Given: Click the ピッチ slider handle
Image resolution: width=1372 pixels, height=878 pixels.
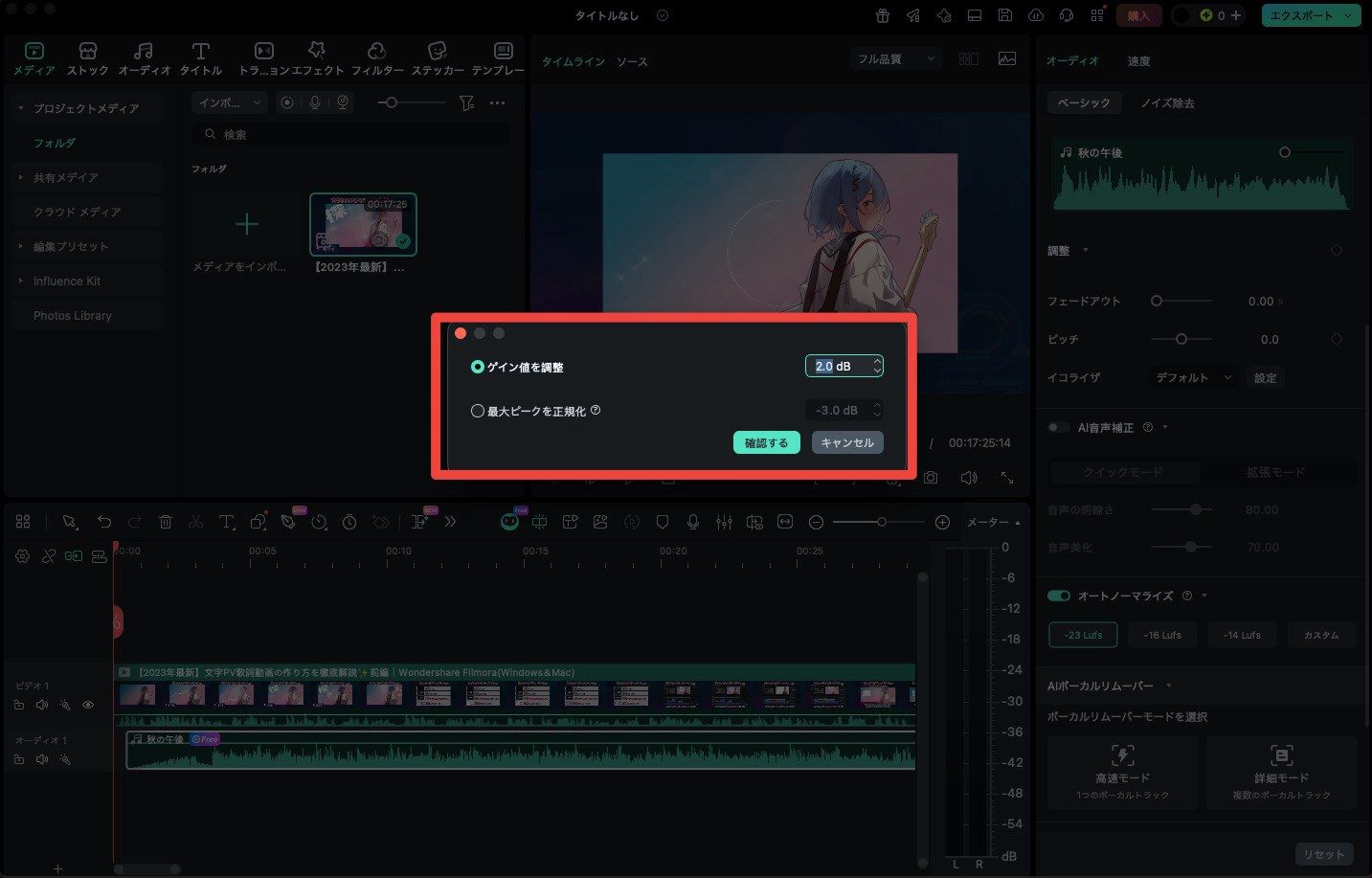Looking at the screenshot, I should (1181, 339).
